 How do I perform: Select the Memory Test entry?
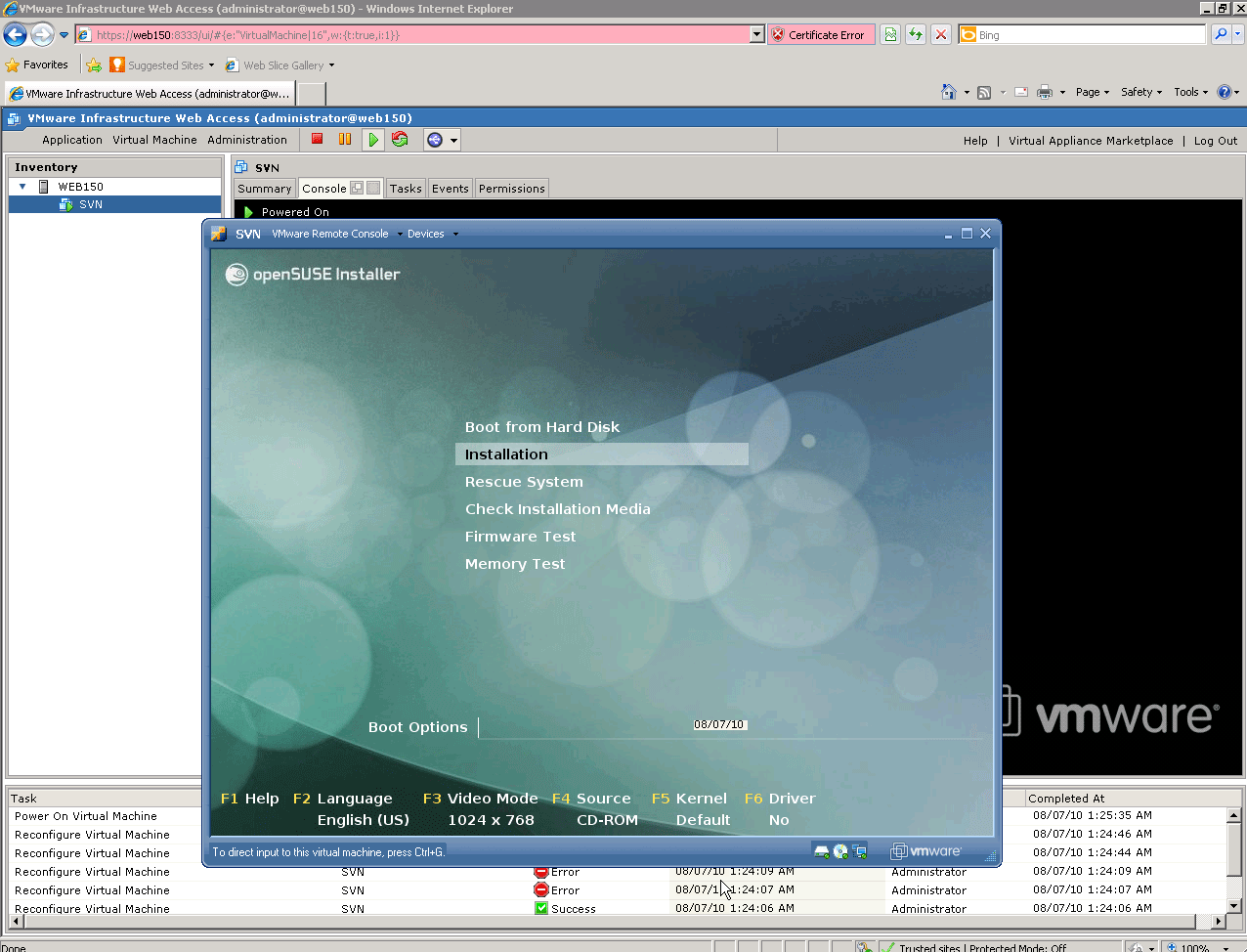coord(515,564)
